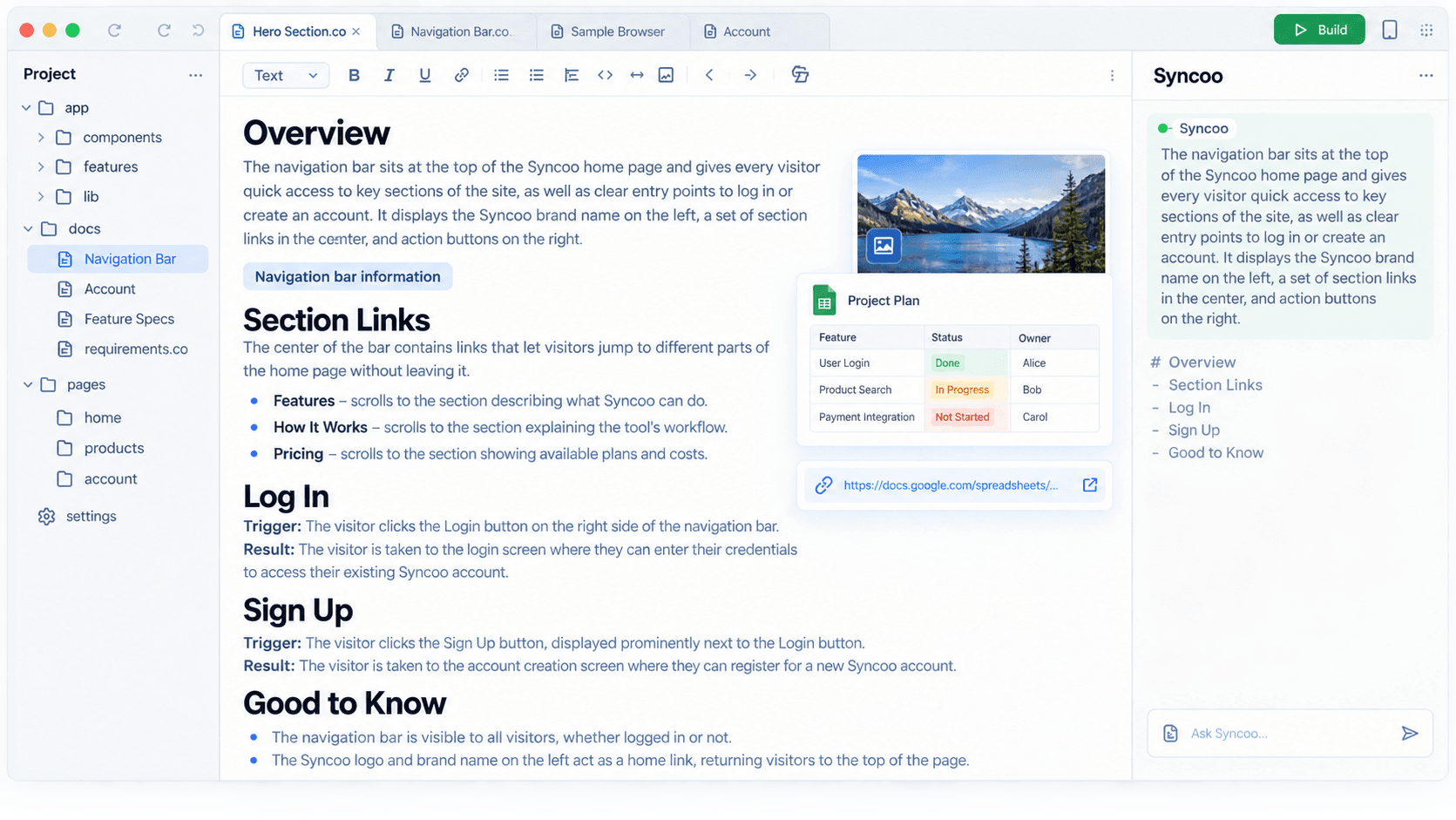The height and width of the screenshot is (820, 1456).
Task: Open the Text style dropdown
Action: coord(286,76)
